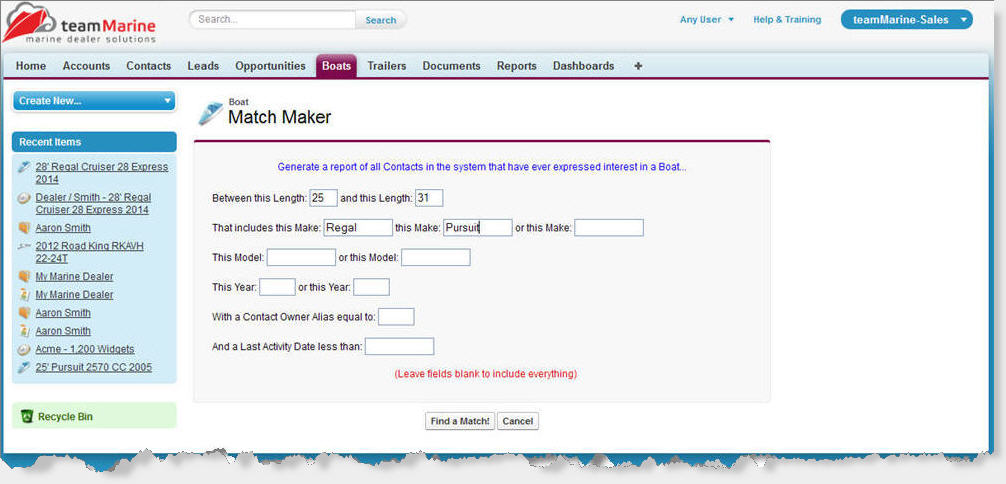Click the Recycle Bin icon

tap(27, 416)
